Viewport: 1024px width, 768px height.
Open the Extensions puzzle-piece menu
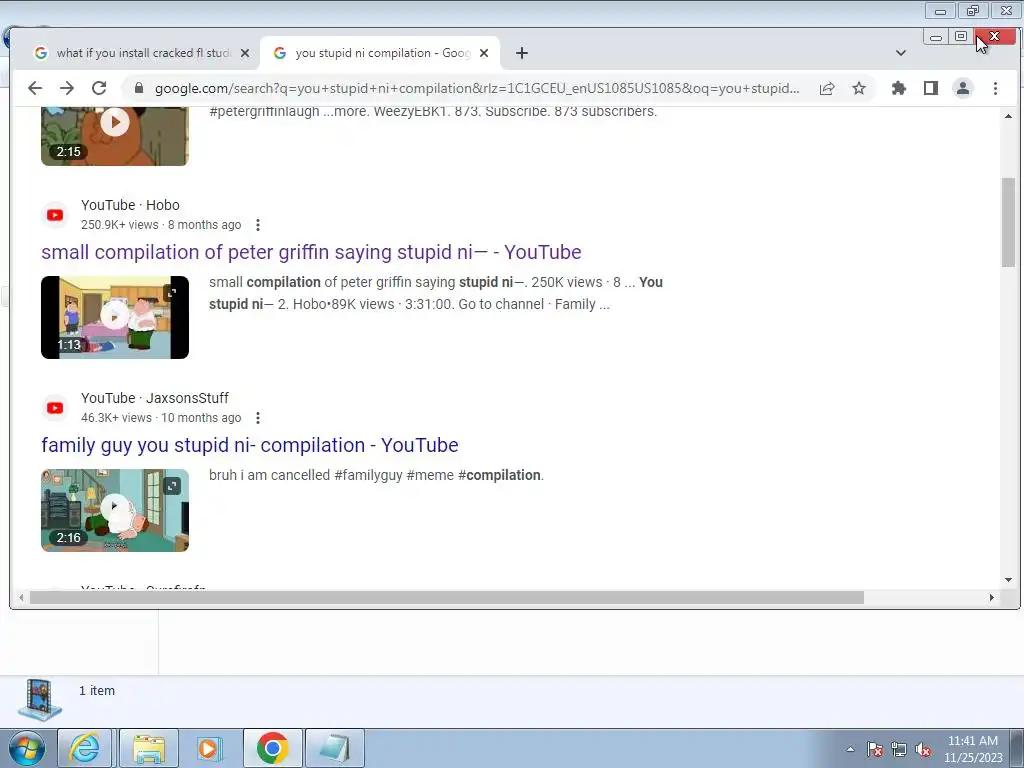pyautogui.click(x=899, y=88)
